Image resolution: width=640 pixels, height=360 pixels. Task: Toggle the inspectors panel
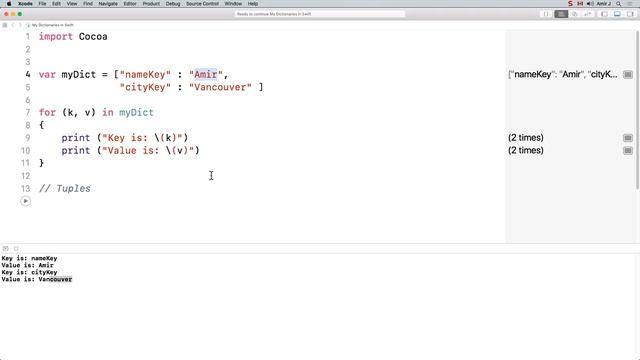tap(630, 14)
